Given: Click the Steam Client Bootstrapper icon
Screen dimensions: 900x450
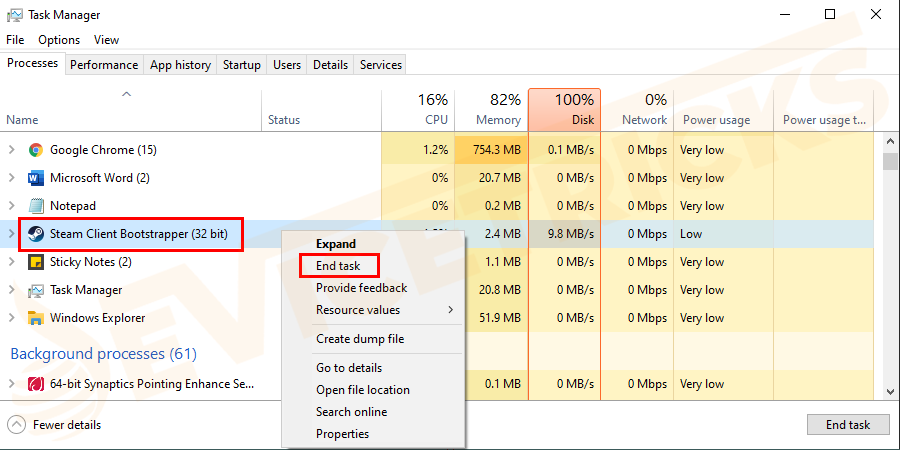Looking at the screenshot, I should click(36, 234).
